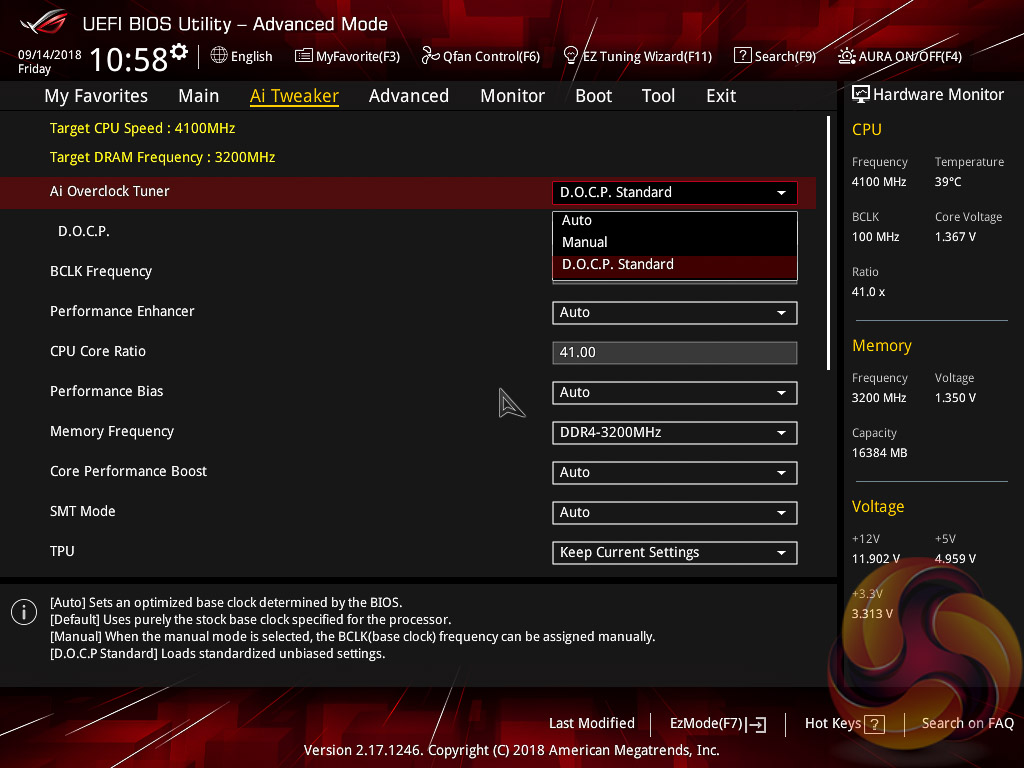The height and width of the screenshot is (768, 1024).
Task: Click BCLK Frequency label
Action: (x=101, y=271)
